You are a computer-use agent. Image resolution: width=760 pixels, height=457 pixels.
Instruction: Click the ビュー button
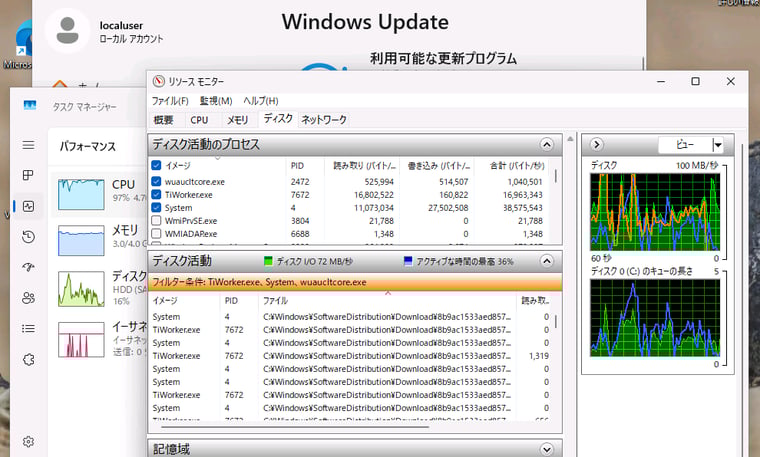coord(685,144)
